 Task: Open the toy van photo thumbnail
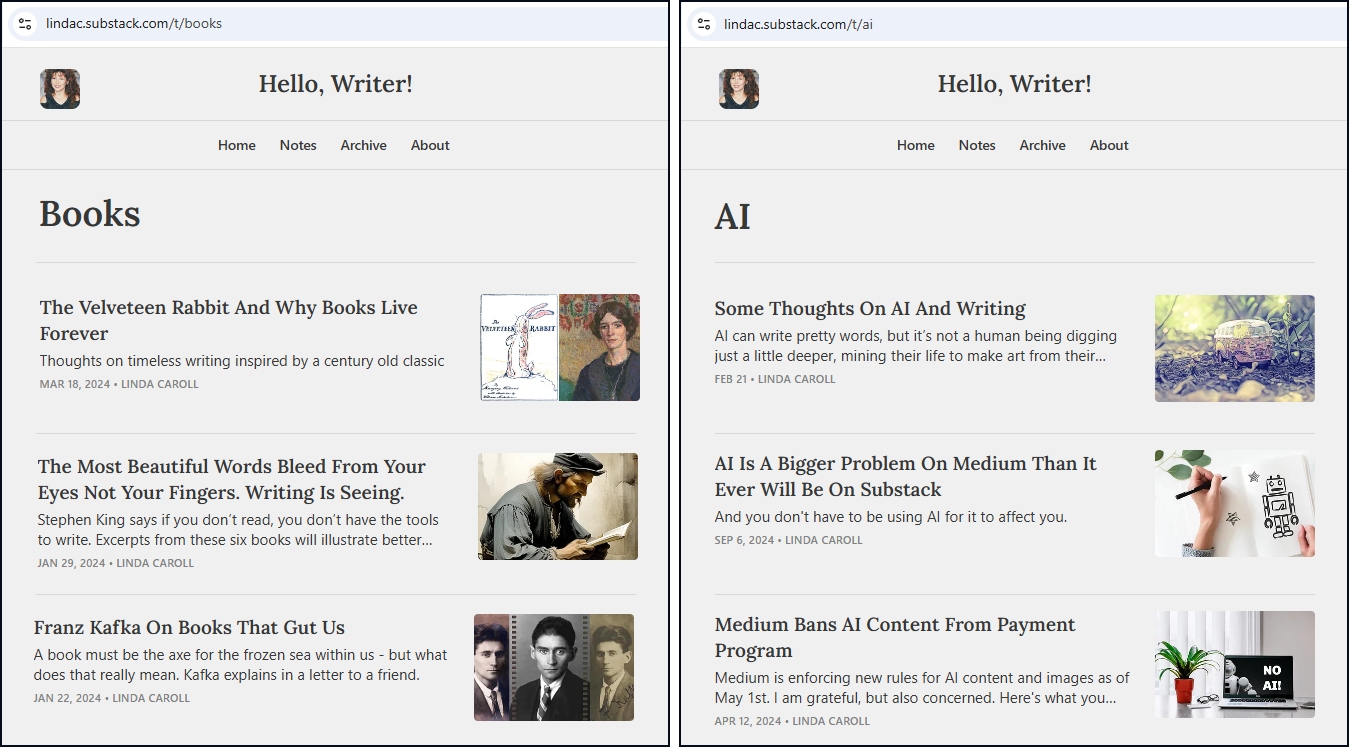coord(1234,348)
